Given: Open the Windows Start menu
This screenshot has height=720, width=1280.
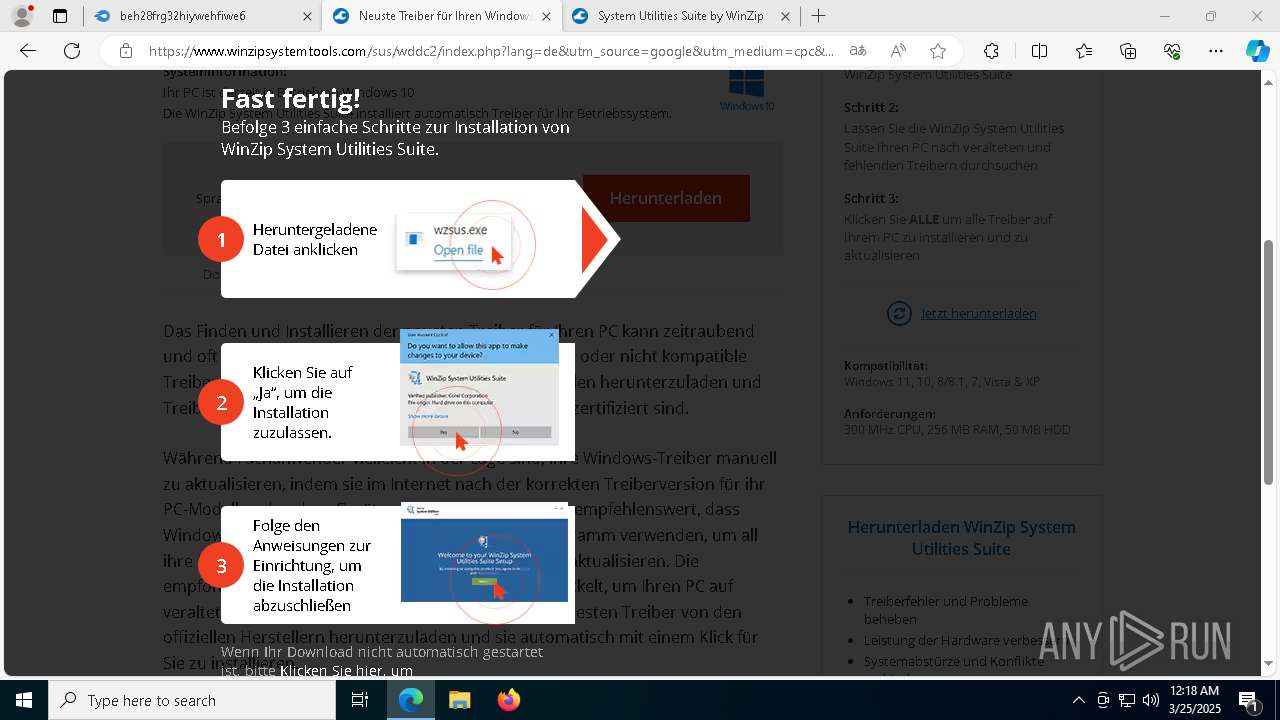Looking at the screenshot, I should pyautogui.click(x=24, y=700).
